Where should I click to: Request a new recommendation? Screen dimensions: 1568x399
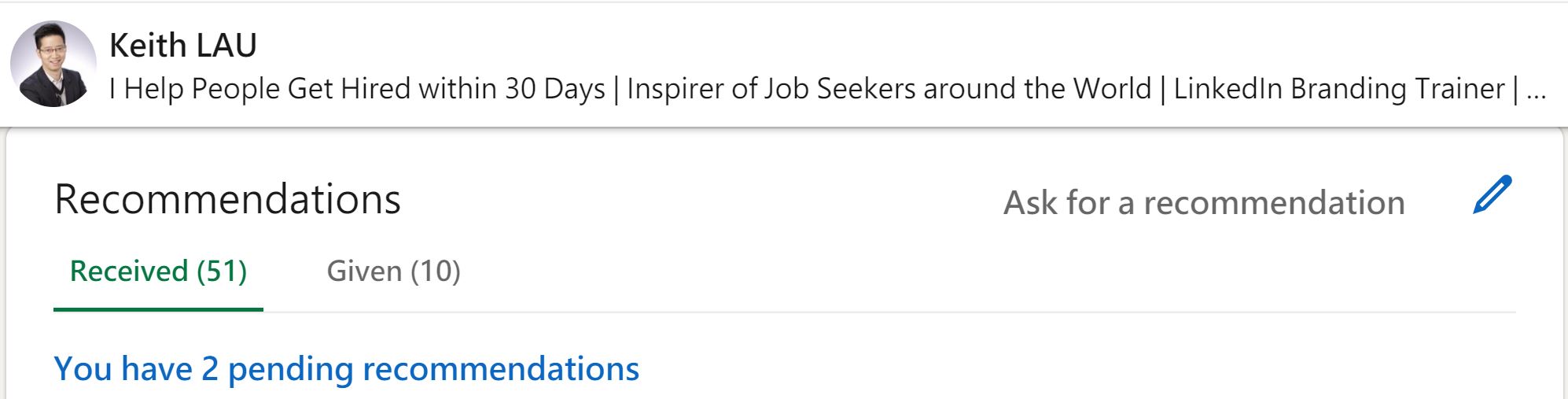(x=1203, y=203)
